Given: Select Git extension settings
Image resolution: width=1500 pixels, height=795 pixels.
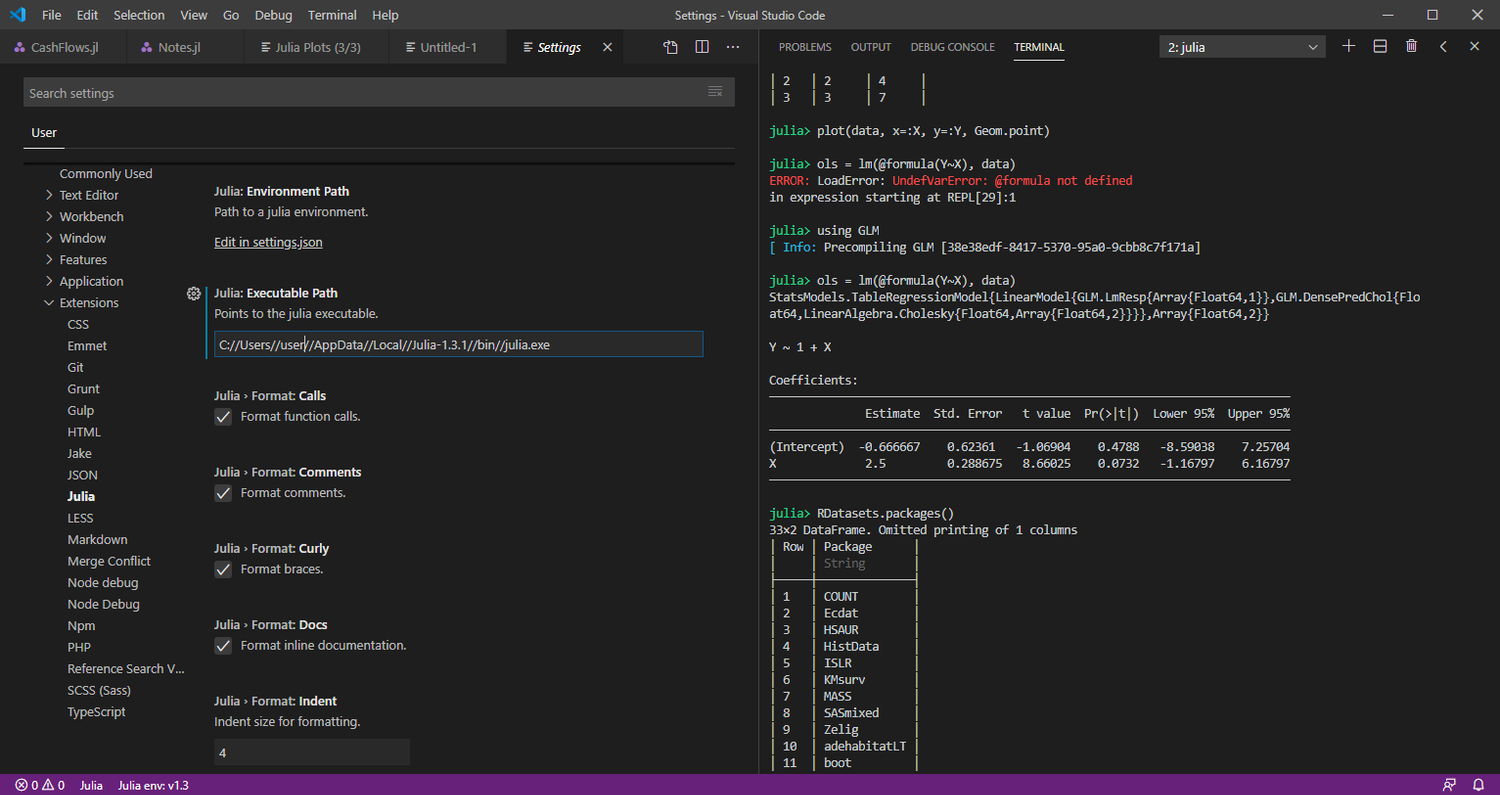Looking at the screenshot, I should pyautogui.click(x=76, y=367).
